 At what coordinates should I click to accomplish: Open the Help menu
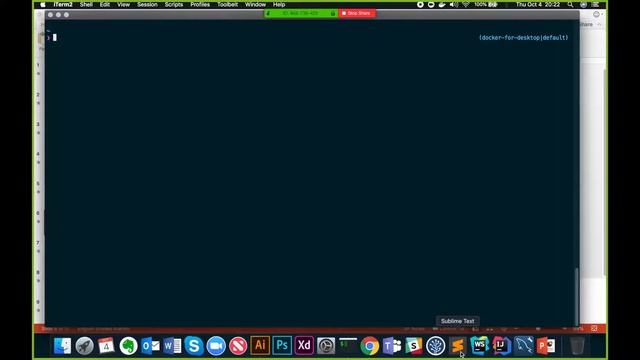[x=279, y=4]
